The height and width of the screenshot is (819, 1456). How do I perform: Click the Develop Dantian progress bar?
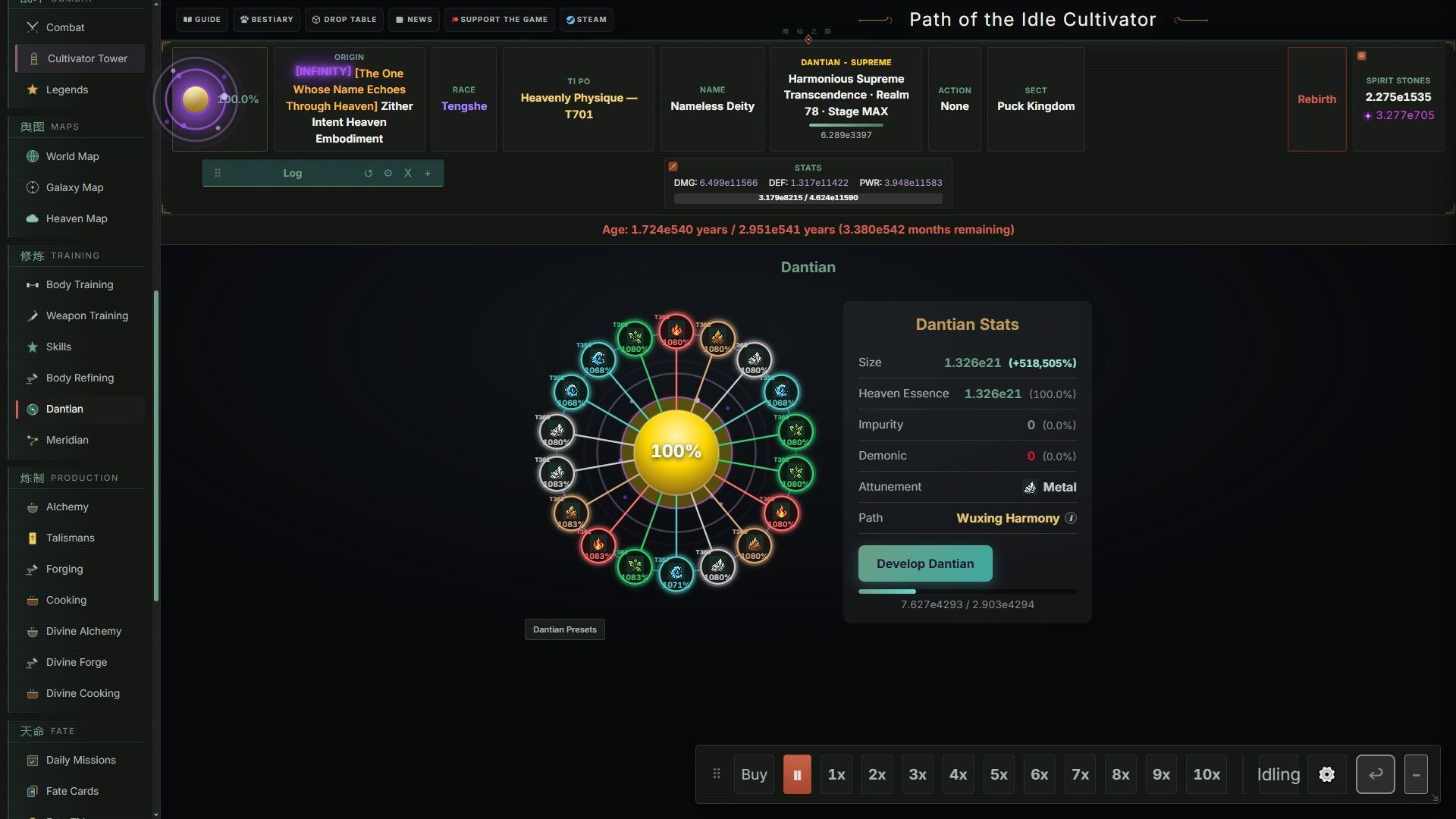coord(967,591)
